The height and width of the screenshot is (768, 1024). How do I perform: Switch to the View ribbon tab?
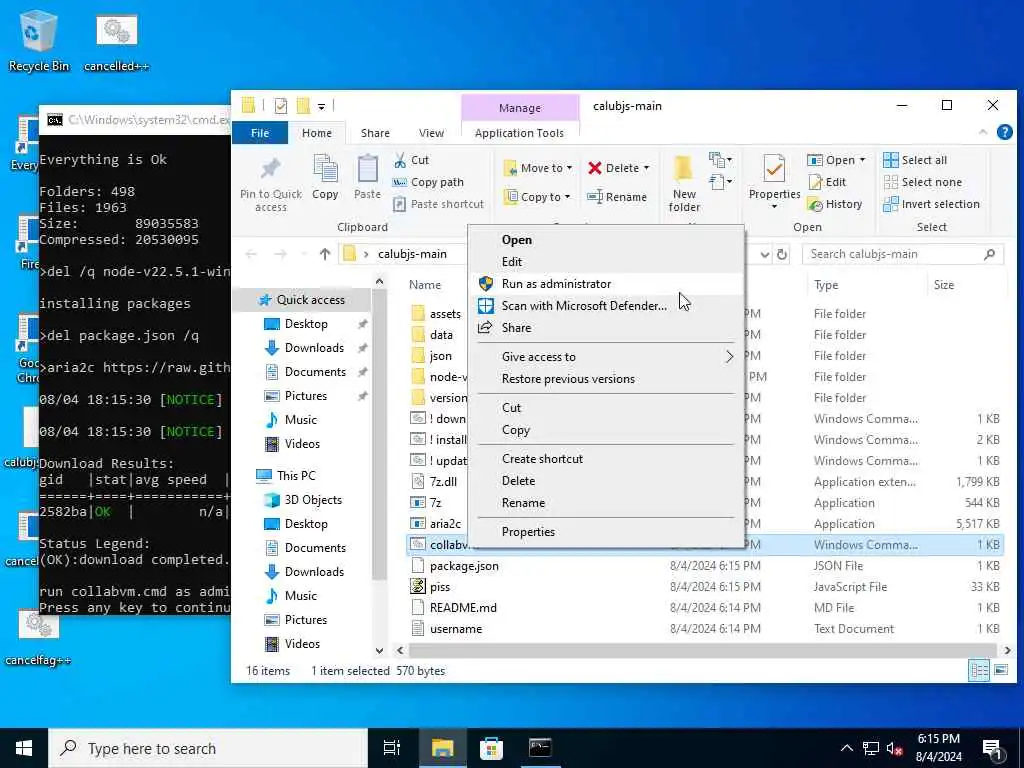431,133
